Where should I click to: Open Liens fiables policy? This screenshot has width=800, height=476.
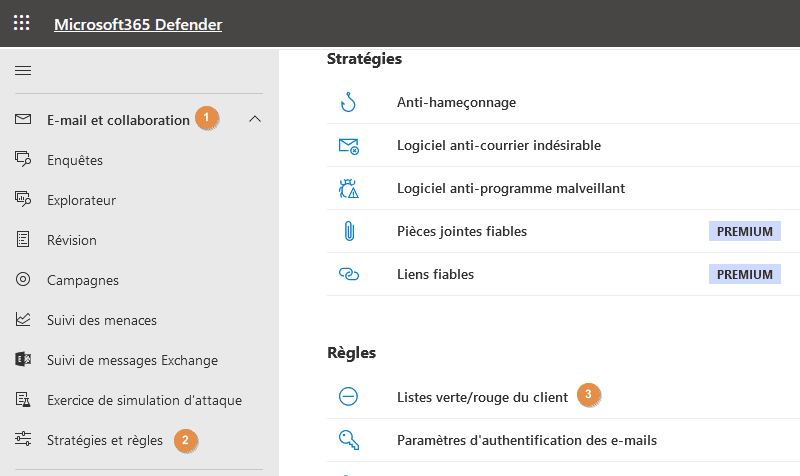point(435,274)
